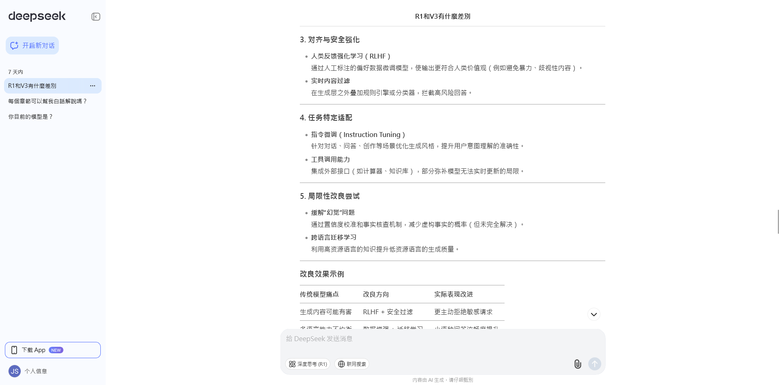This screenshot has width=780, height=385.
Task: Click the chat title at the top of the page
Action: (x=443, y=16)
